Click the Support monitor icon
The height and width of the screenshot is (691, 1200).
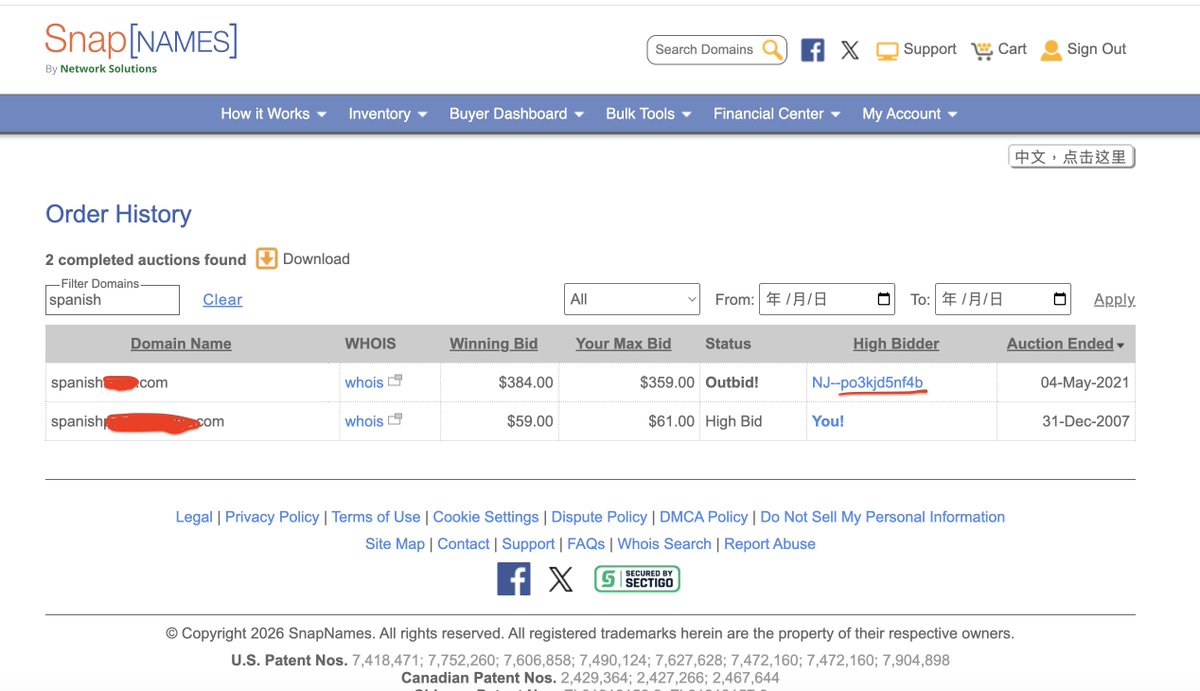887,50
